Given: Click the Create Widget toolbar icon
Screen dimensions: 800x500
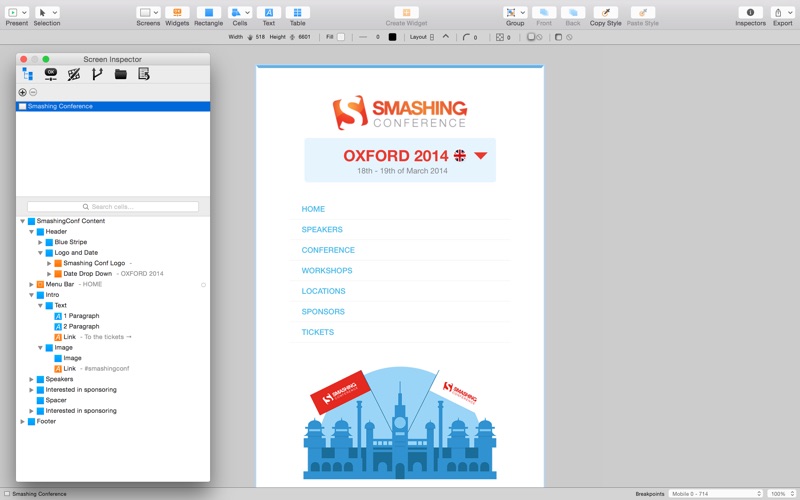Looking at the screenshot, I should pyautogui.click(x=406, y=12).
